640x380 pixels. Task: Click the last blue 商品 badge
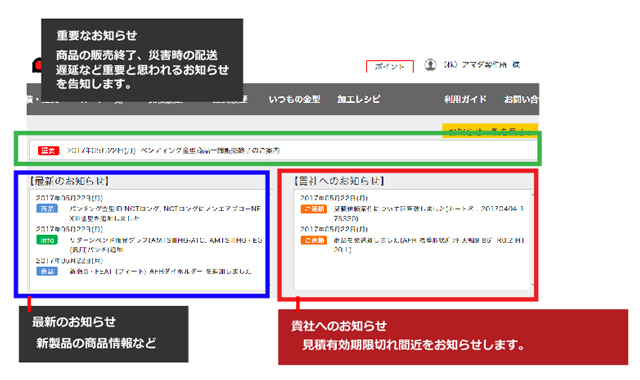pyautogui.click(x=47, y=271)
